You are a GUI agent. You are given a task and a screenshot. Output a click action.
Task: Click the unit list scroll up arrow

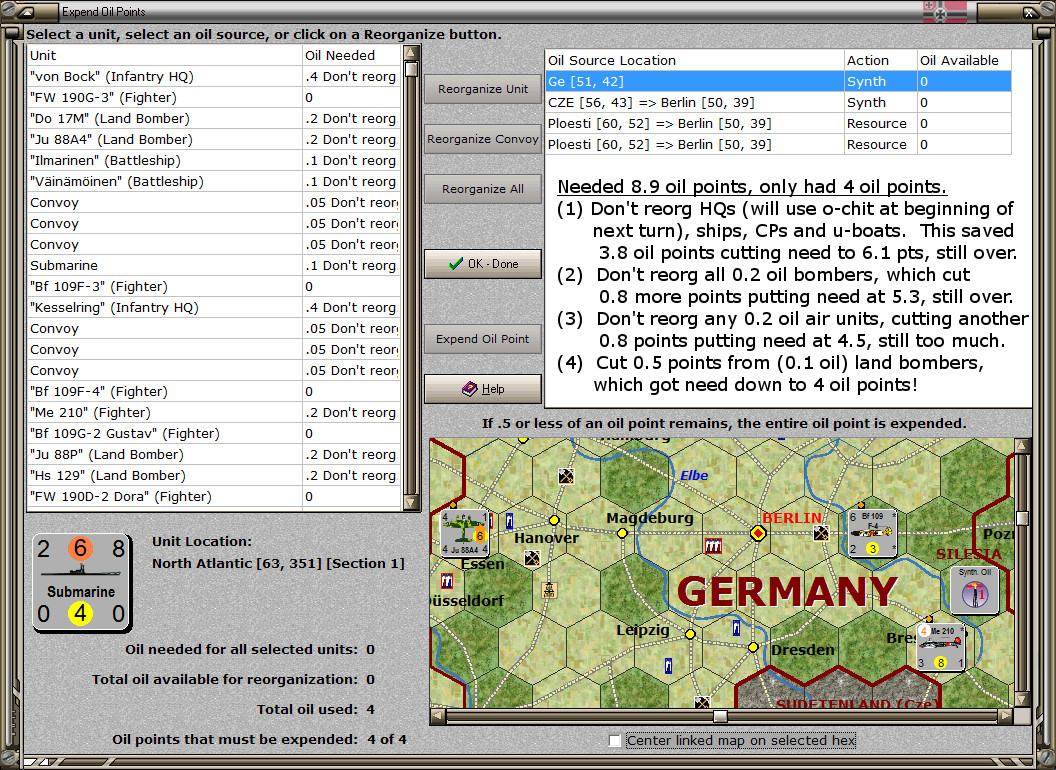click(411, 53)
